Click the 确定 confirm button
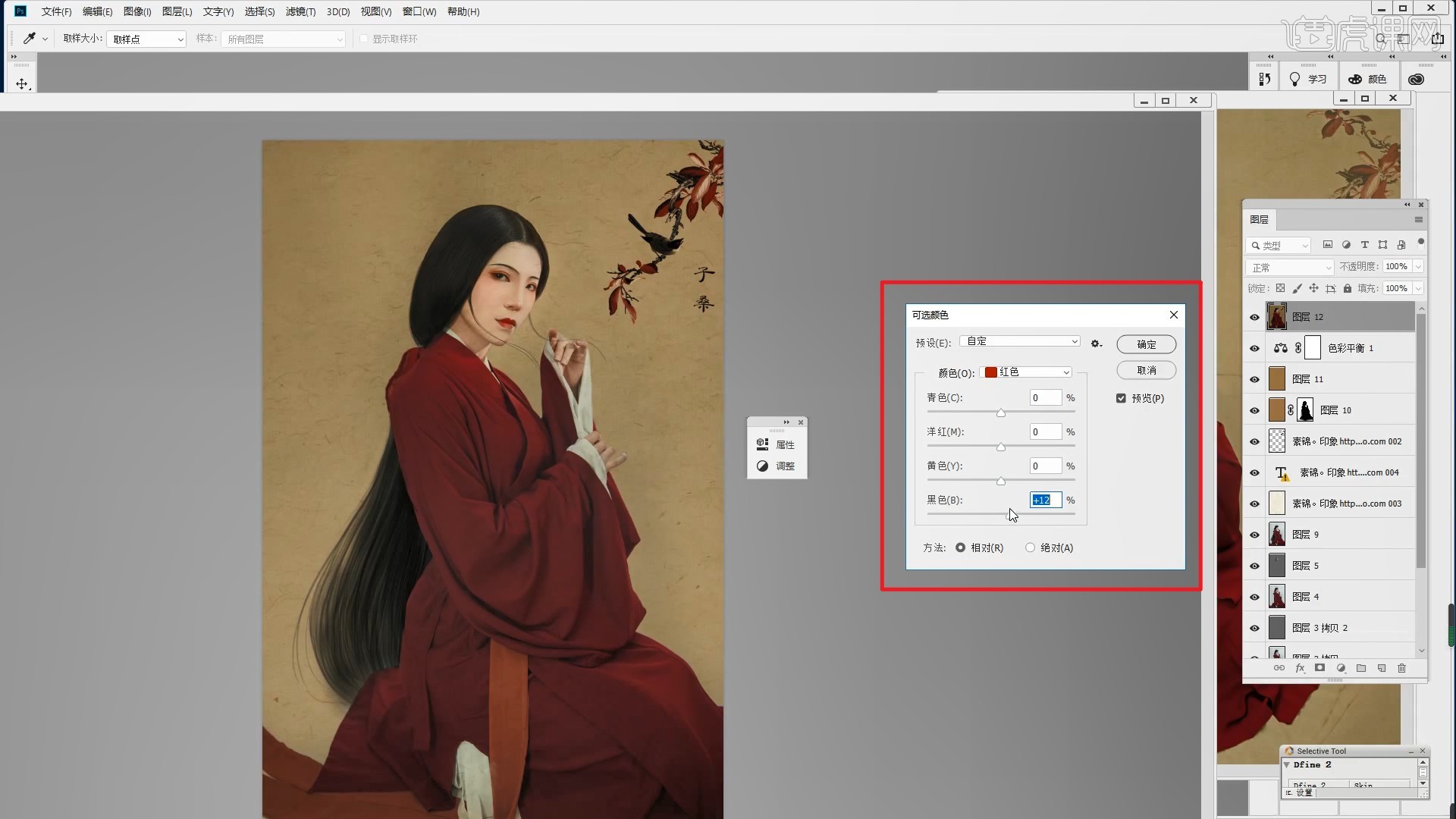Screen dimensions: 1456x819 pyautogui.click(x=1146, y=344)
